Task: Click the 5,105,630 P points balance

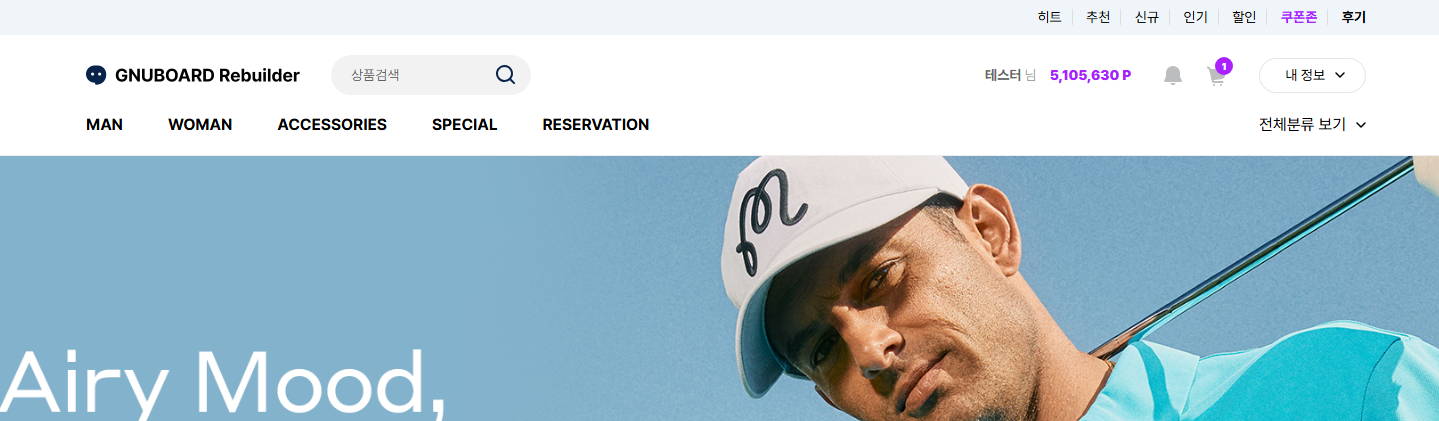Action: (x=1090, y=75)
